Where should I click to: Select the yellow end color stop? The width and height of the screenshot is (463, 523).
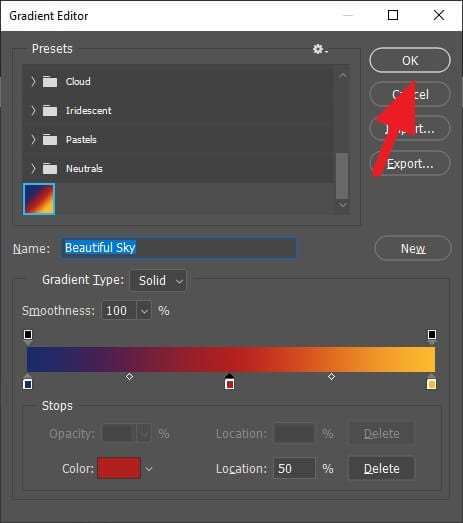pos(432,383)
